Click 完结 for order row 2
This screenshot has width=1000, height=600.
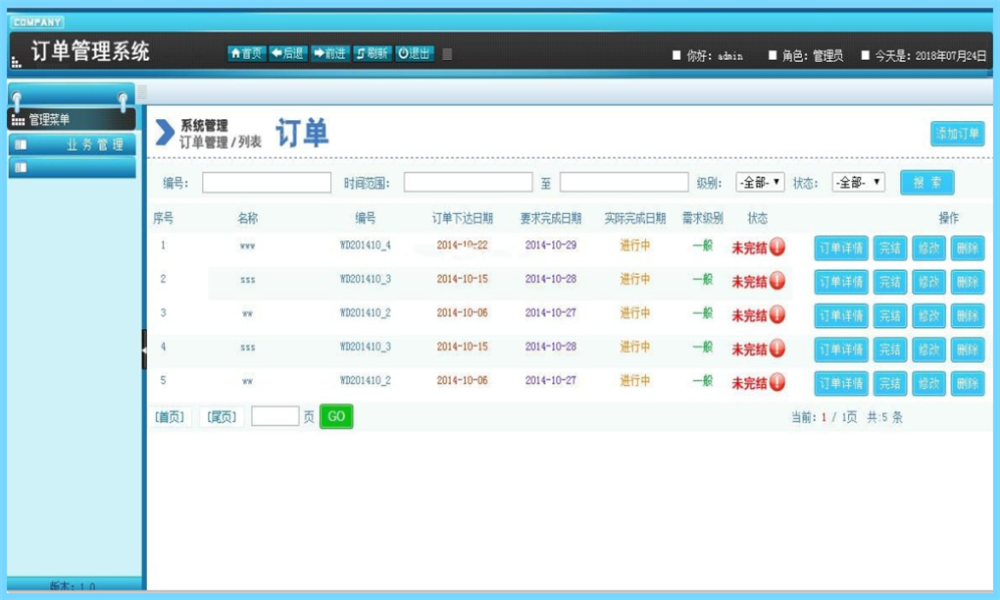[890, 282]
